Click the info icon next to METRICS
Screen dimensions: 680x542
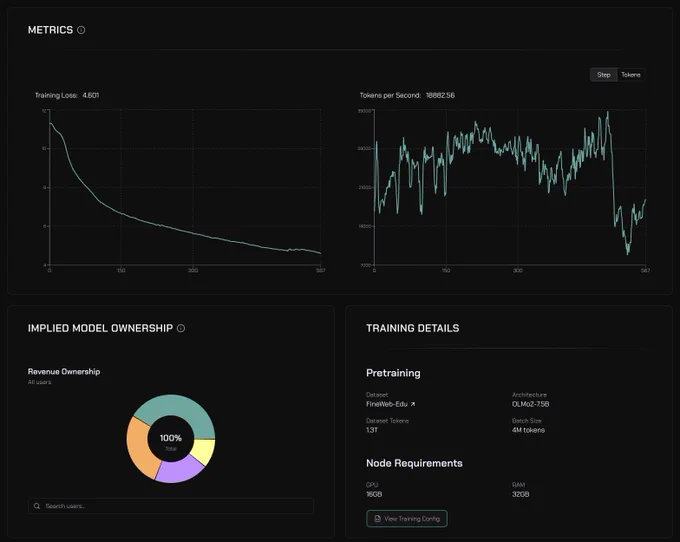81,30
